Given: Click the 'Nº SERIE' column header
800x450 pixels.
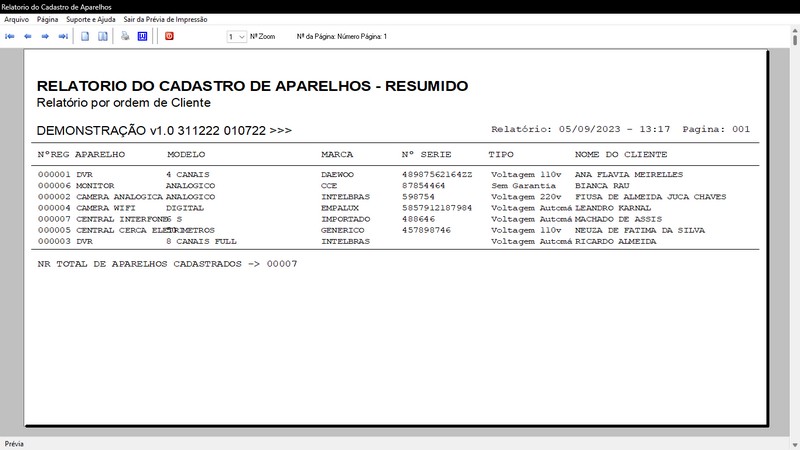Looking at the screenshot, I should point(427,154).
